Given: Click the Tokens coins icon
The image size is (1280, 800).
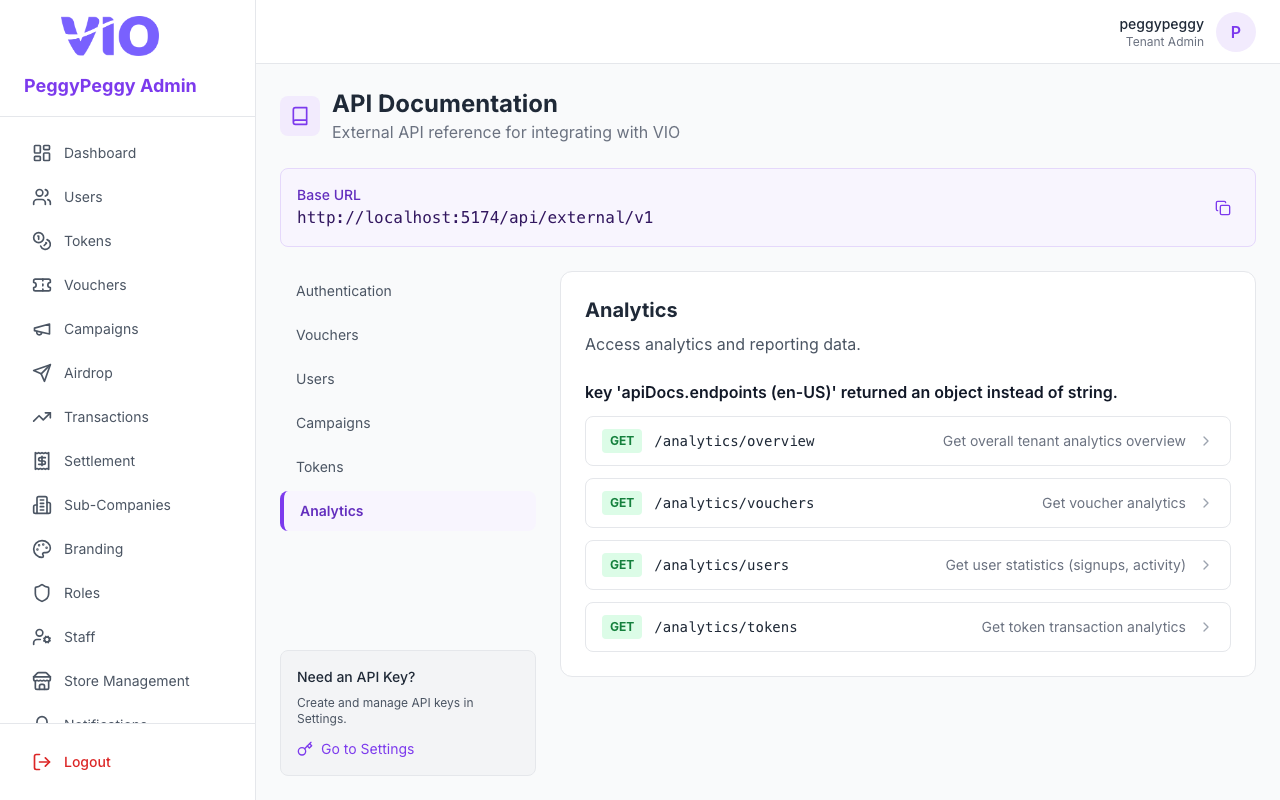Looking at the screenshot, I should (42, 241).
